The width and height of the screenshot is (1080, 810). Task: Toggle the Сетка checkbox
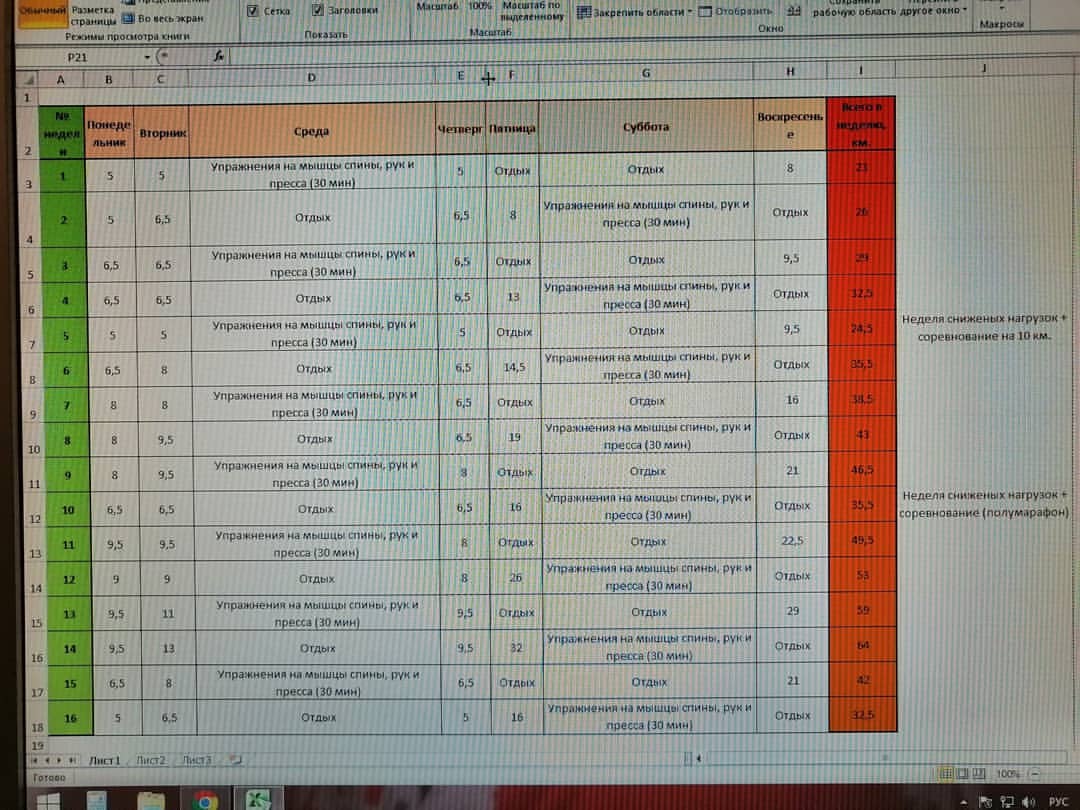[x=253, y=11]
